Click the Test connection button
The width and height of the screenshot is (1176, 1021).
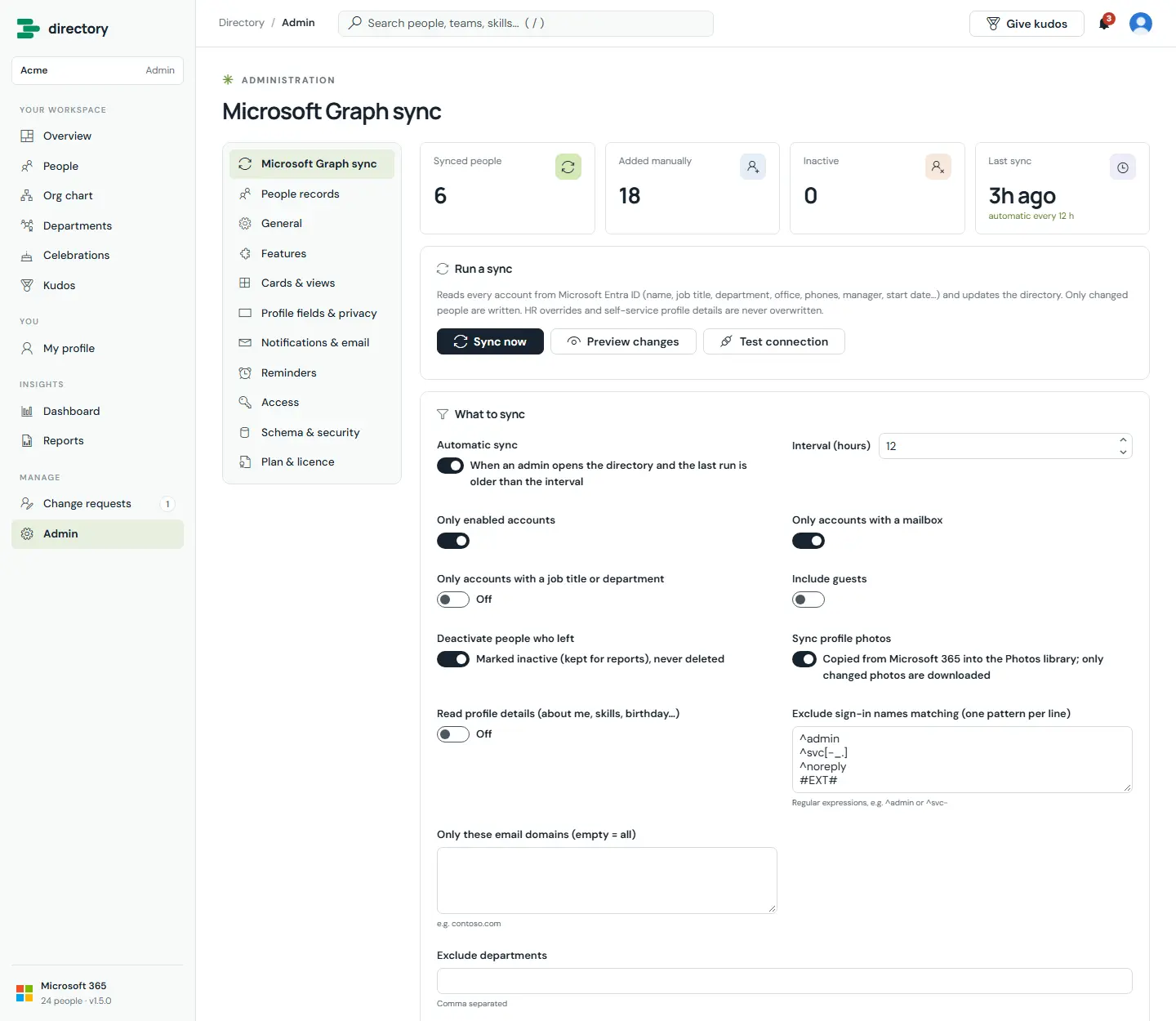click(x=774, y=341)
